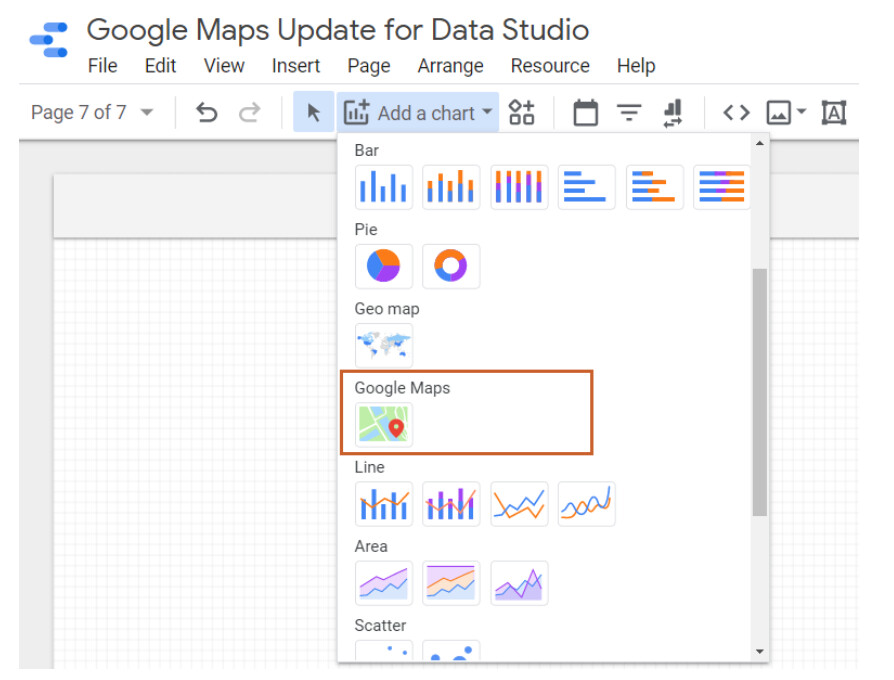Select the horizontal stacked bar chart
The image size is (894, 680).
[721, 187]
